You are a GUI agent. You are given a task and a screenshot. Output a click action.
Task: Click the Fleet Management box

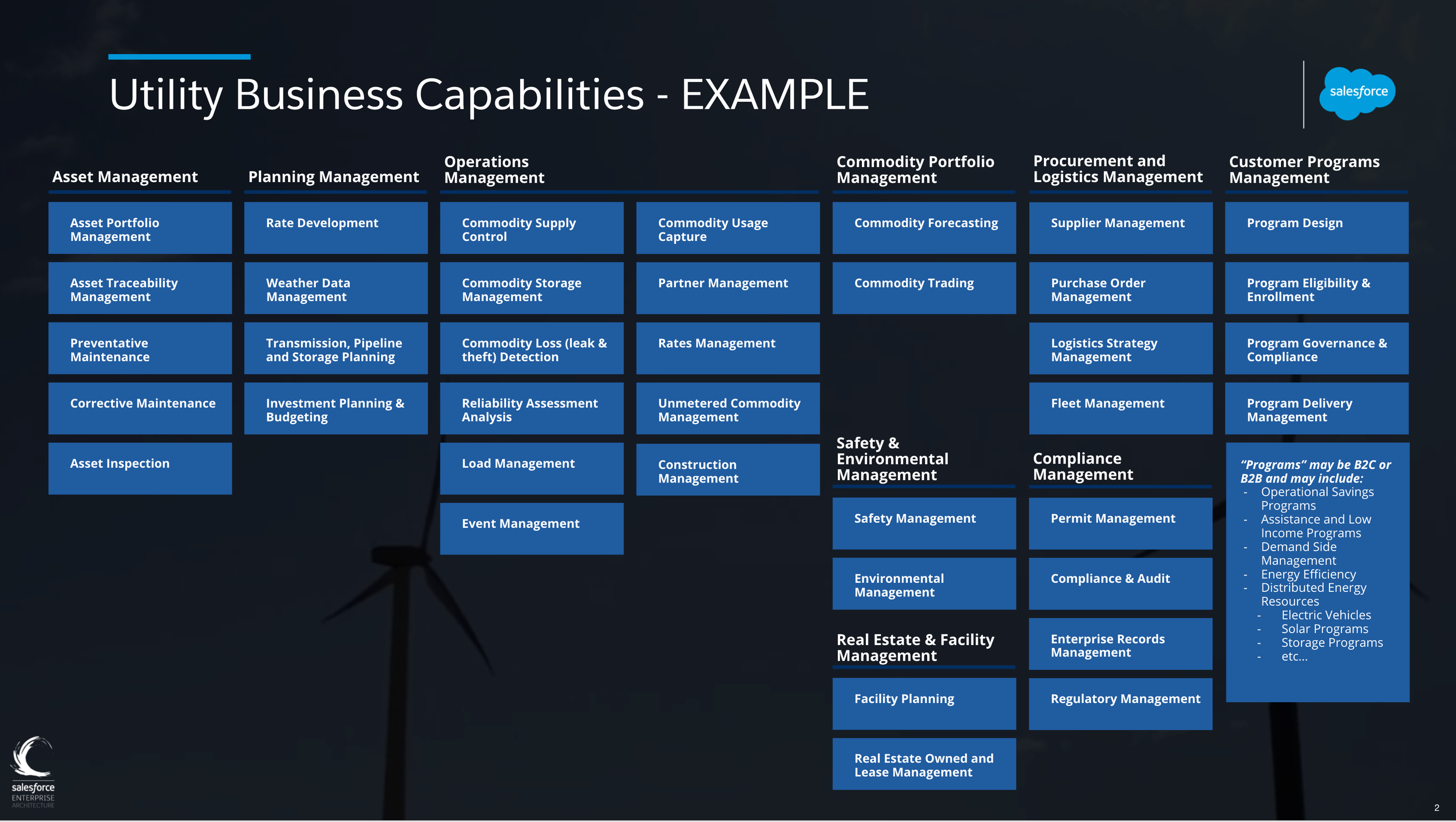(1119, 408)
